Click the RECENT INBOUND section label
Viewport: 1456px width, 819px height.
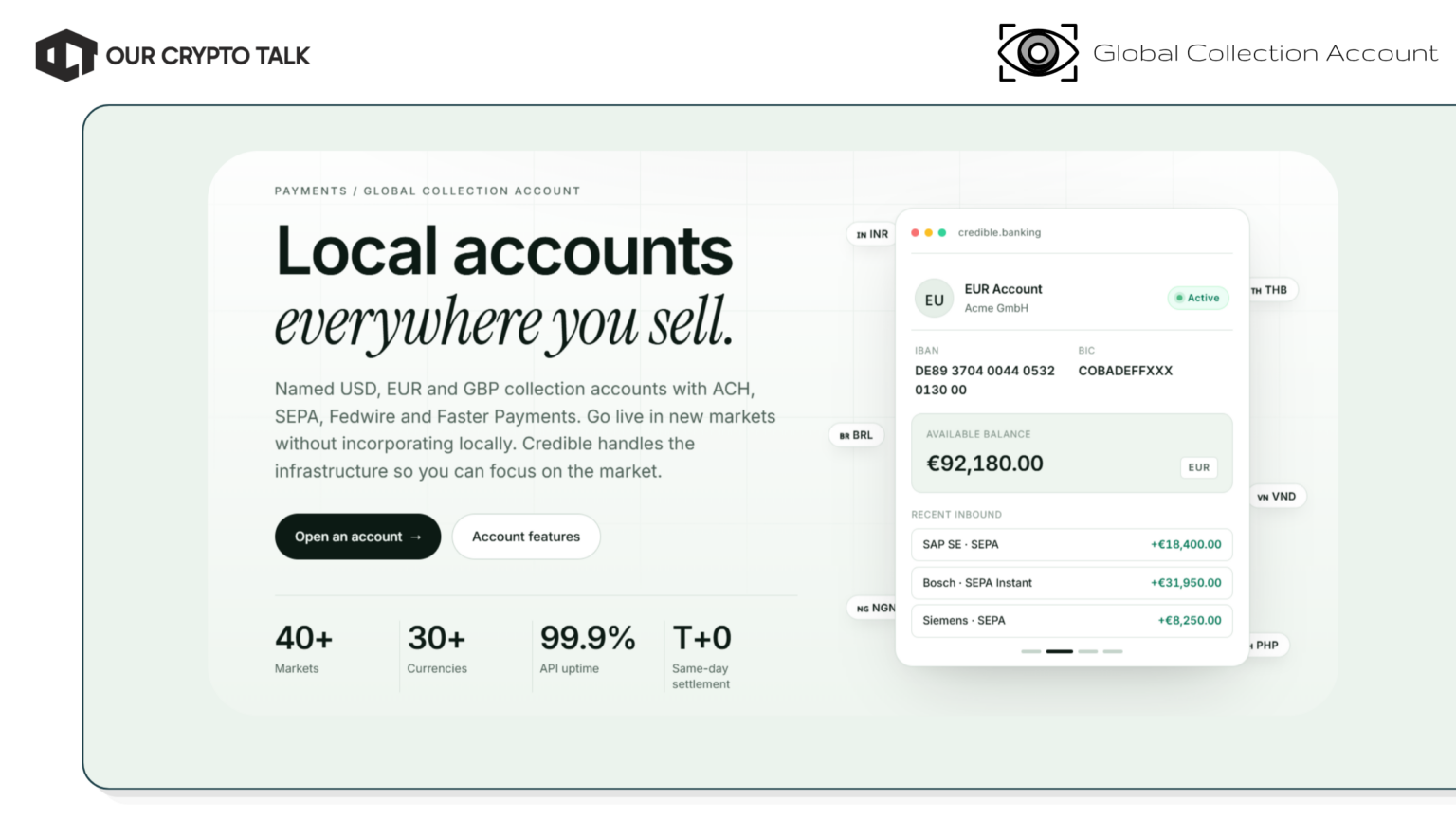[x=956, y=515]
